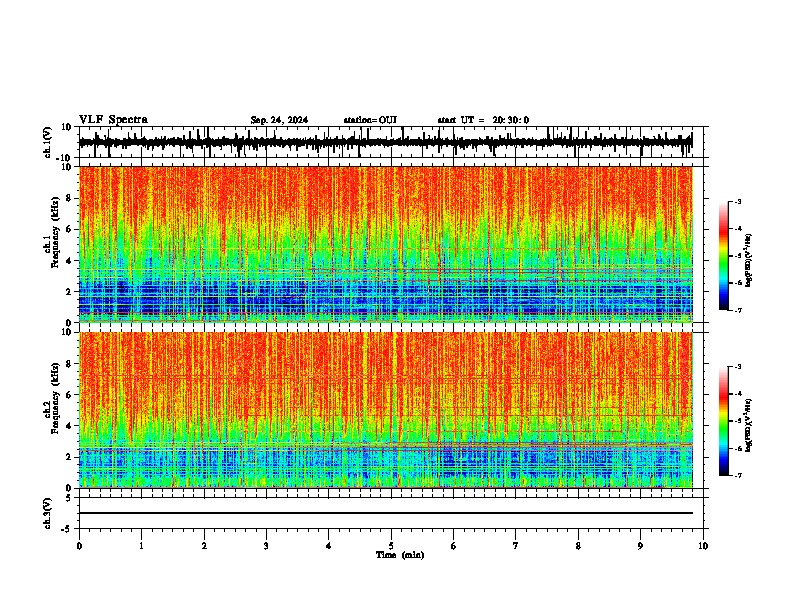
Task: Click the ch.2 spectrogram "6" kHz tick label
Action: tap(70, 395)
